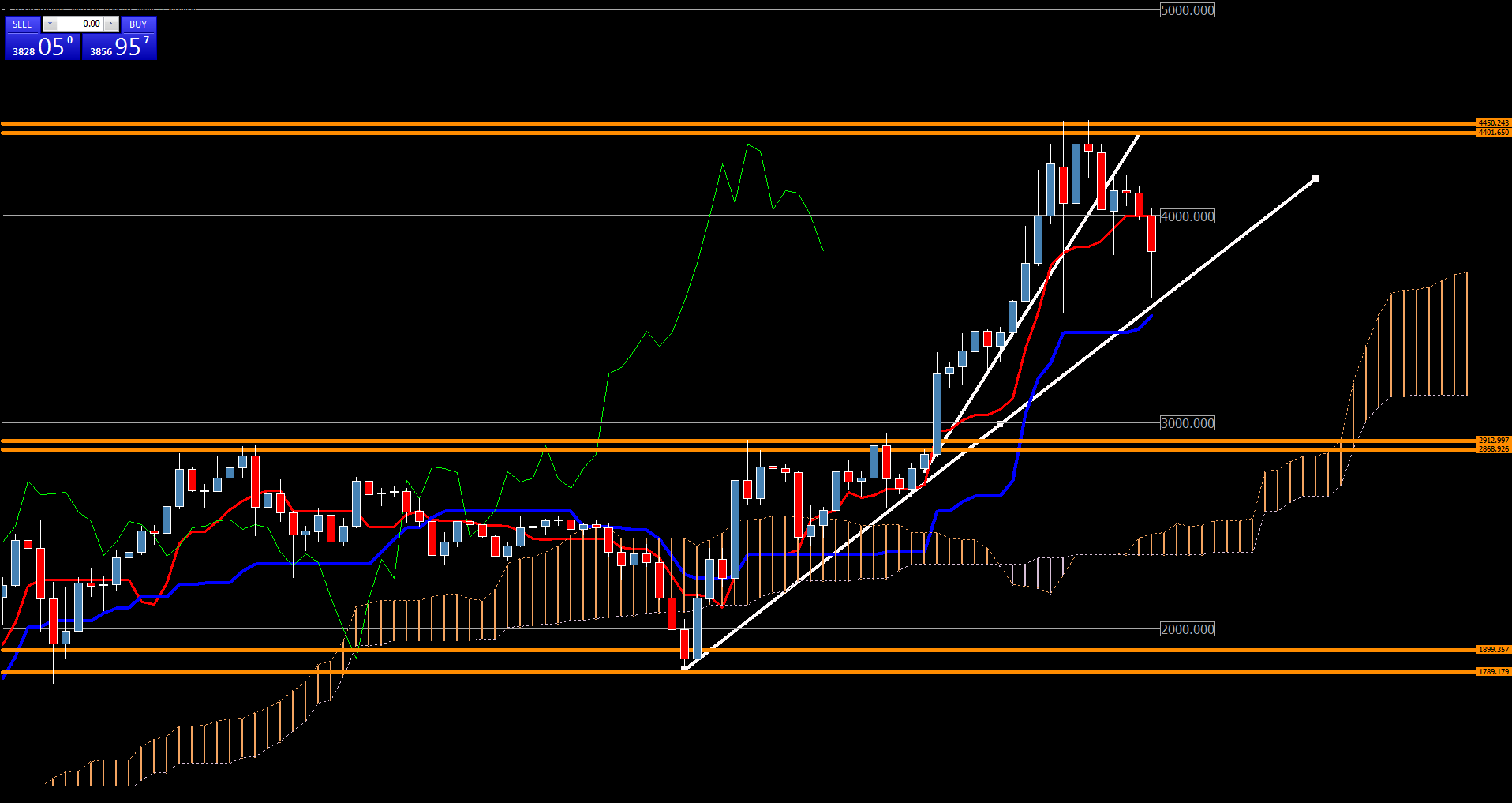This screenshot has width=1512, height=803.
Task: Select the 3000.000 price level label
Action: tap(1187, 423)
